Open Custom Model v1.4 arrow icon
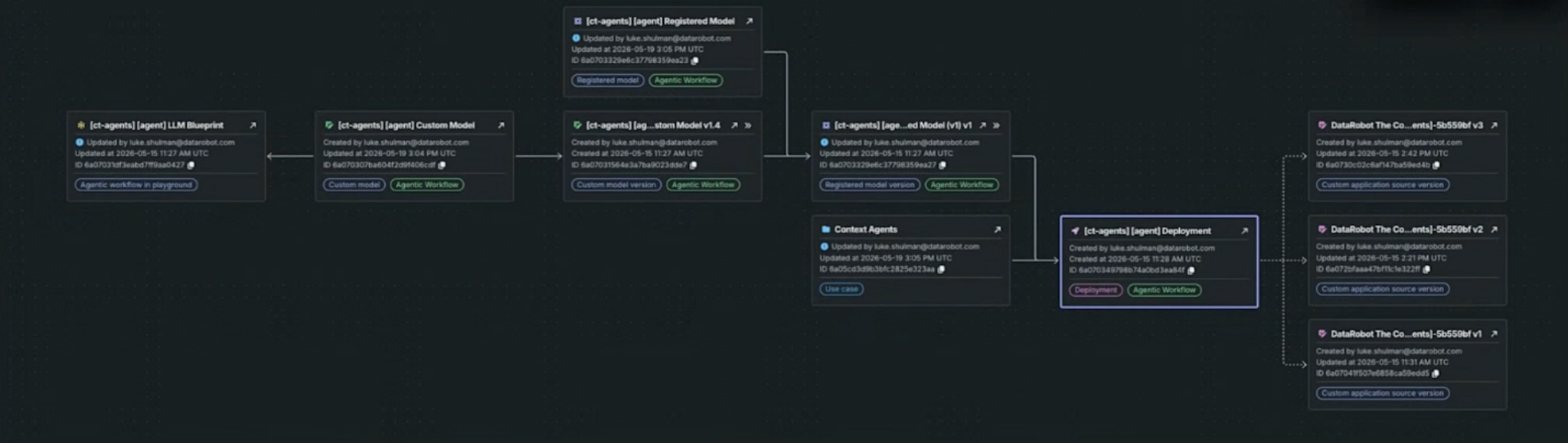Screen dimensions: 1568x443 (x=733, y=125)
